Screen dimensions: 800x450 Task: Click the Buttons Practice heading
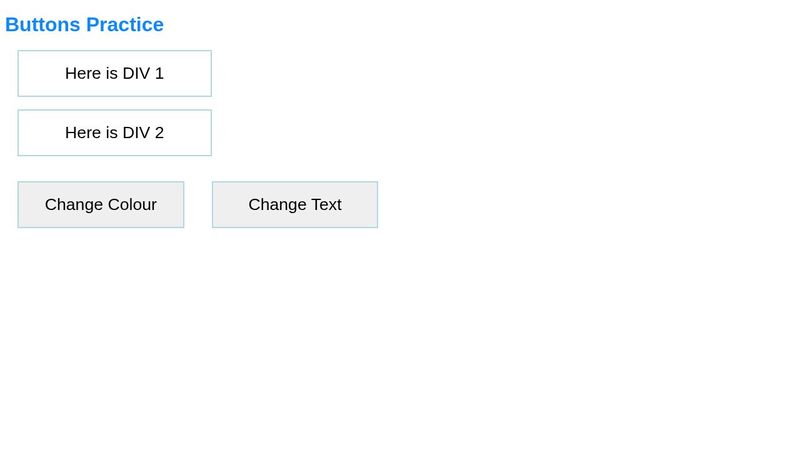(x=84, y=25)
